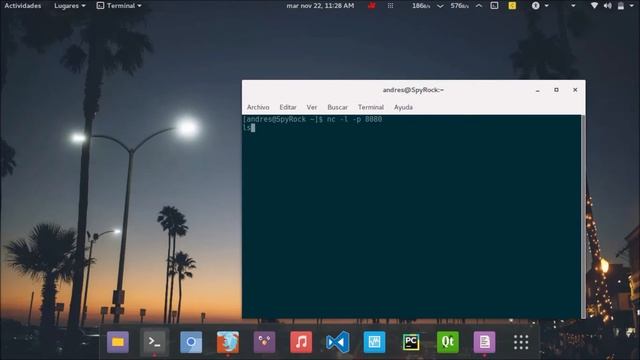Launch Qt Creator from the dock
This screenshot has width=640, height=360.
448,342
